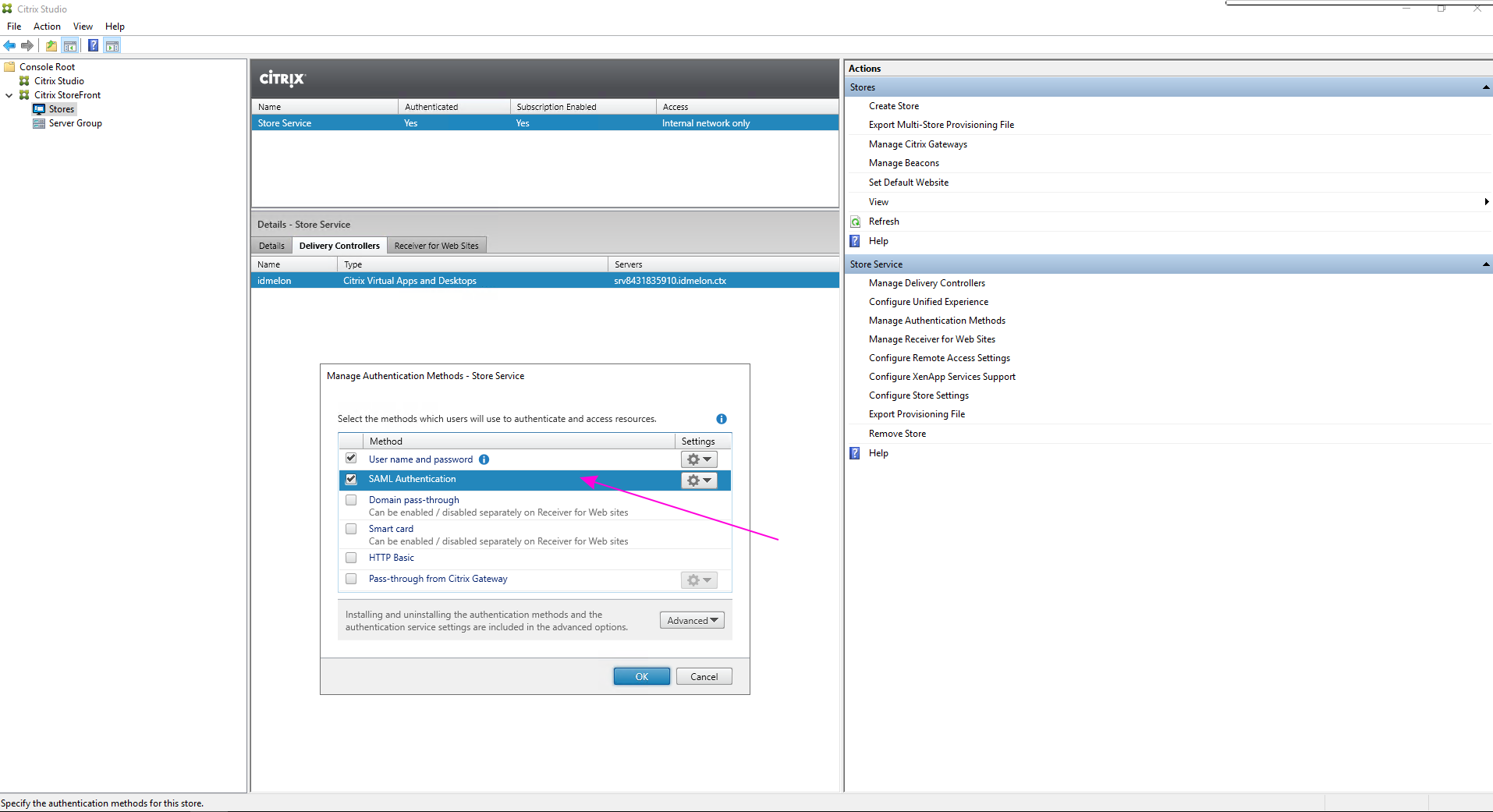Click the Citrix Studio node icon in tree

coord(24,81)
